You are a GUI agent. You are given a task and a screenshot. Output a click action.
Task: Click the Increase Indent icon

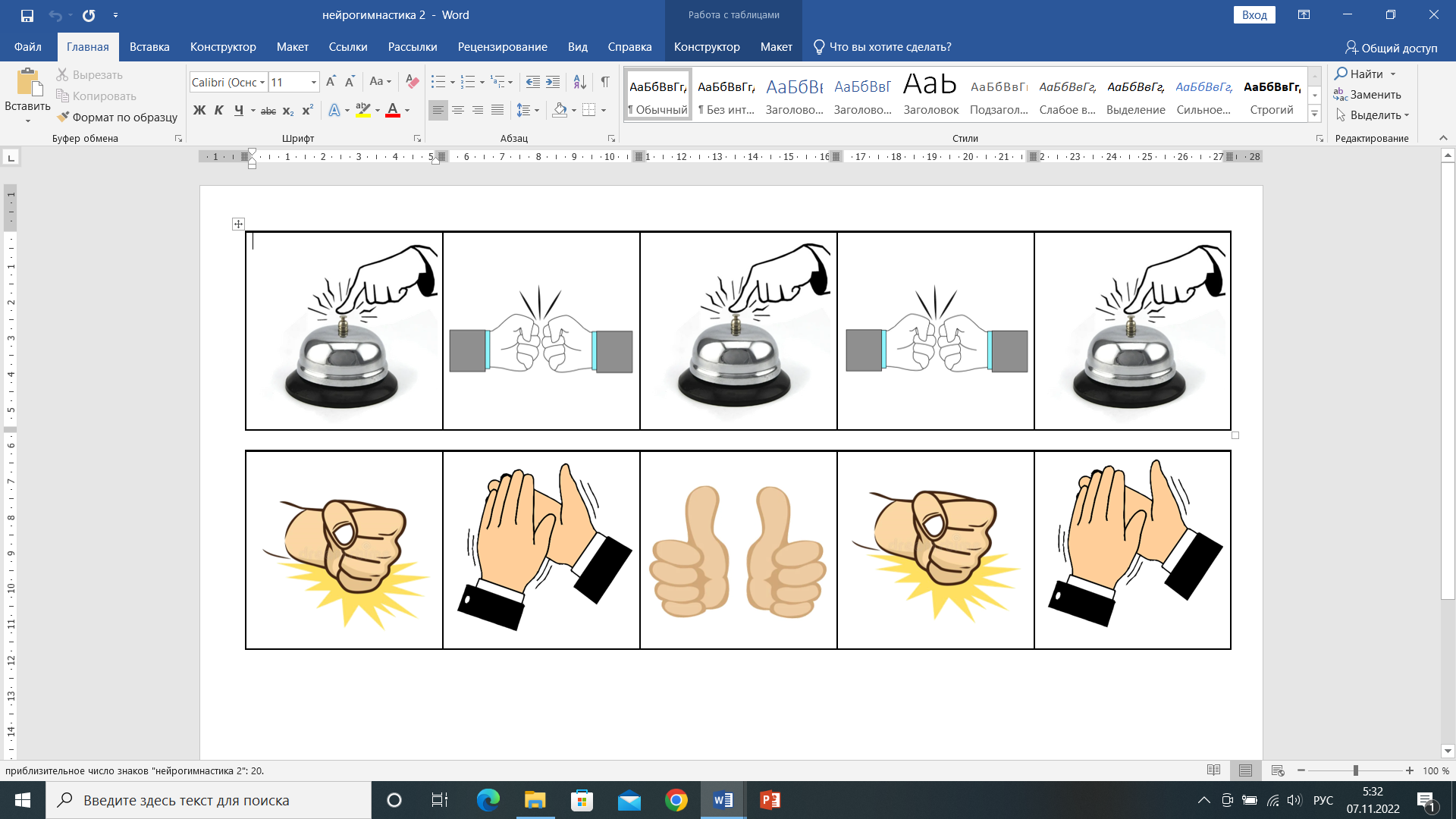[553, 82]
